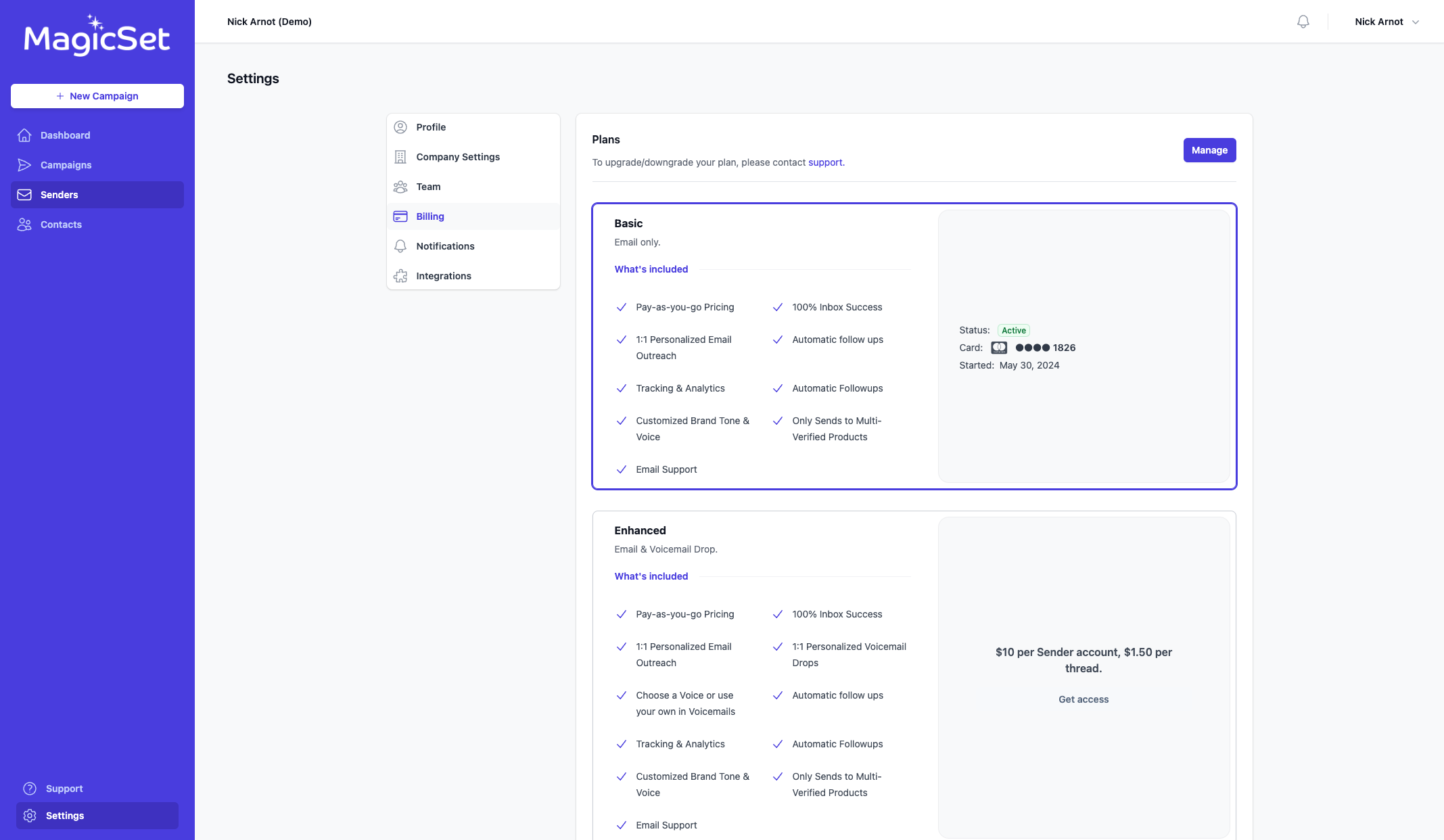The width and height of the screenshot is (1444, 840).
Task: Open Support in the sidebar footer
Action: tap(97, 789)
